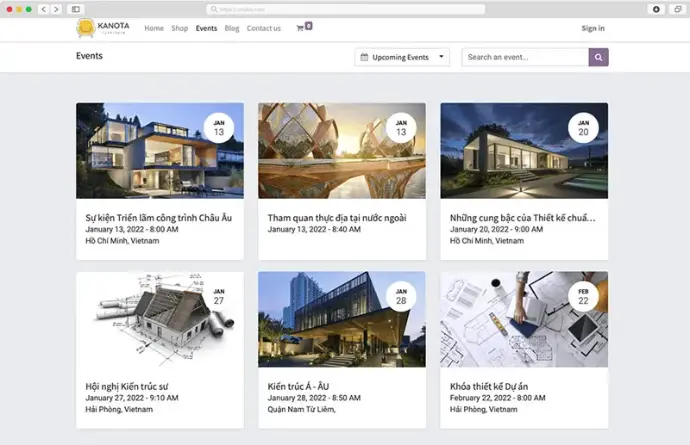Click the browser address bar

pos(345,9)
